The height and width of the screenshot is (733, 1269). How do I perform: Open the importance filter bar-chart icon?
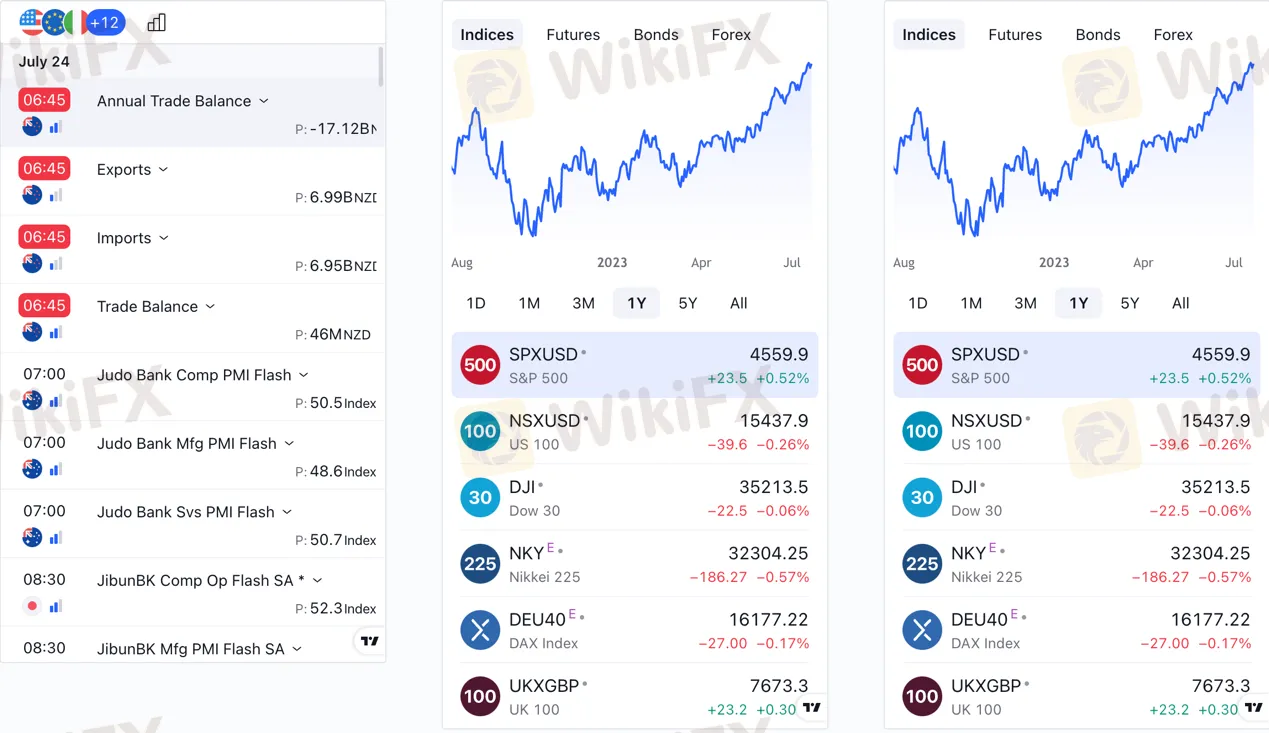tap(156, 21)
